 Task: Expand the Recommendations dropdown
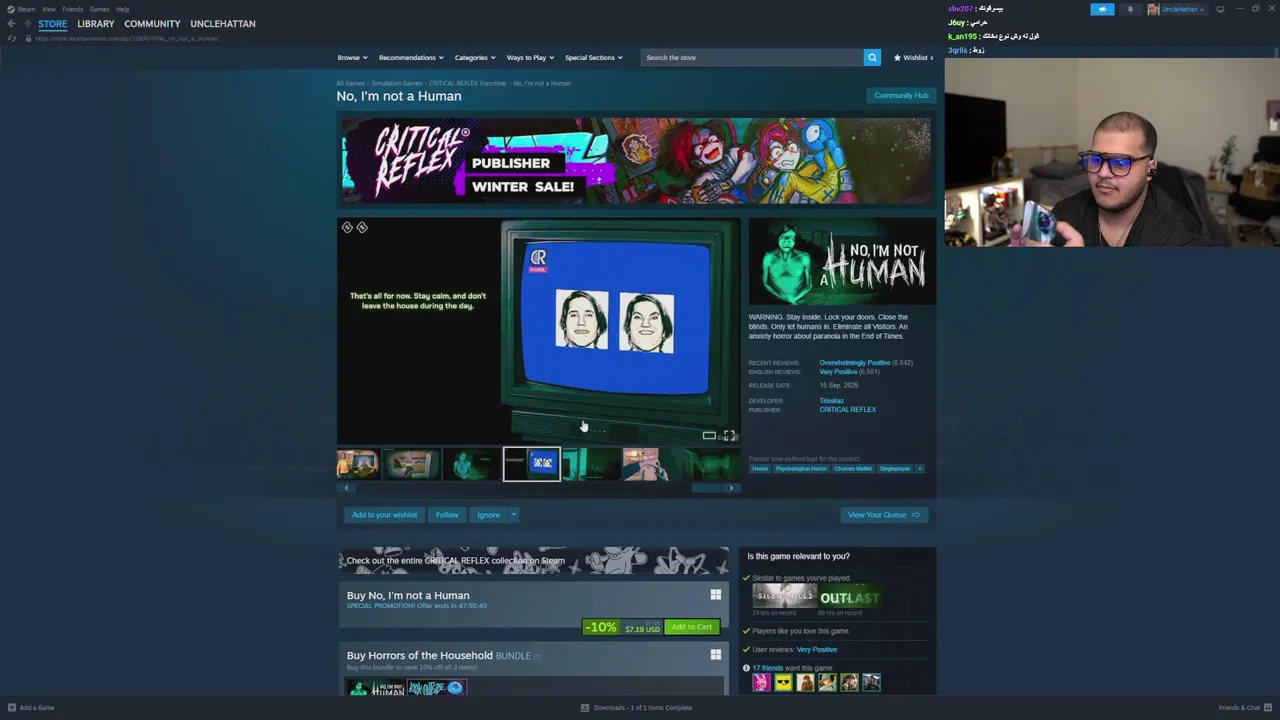tap(410, 57)
